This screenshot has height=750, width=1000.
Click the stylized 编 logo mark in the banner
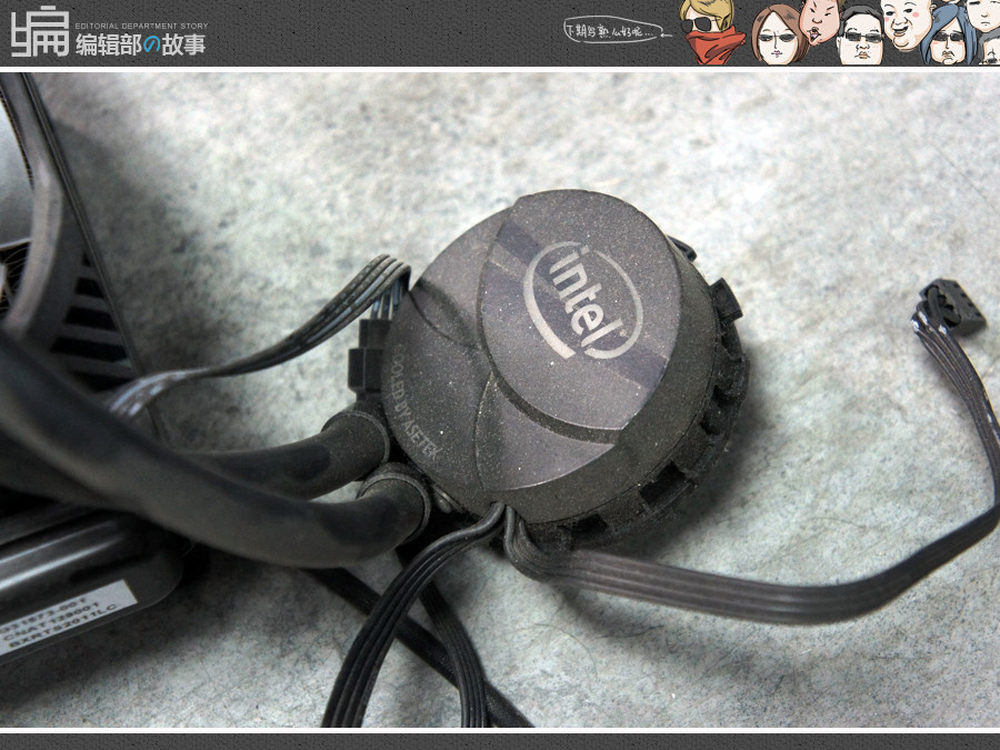click(x=40, y=31)
